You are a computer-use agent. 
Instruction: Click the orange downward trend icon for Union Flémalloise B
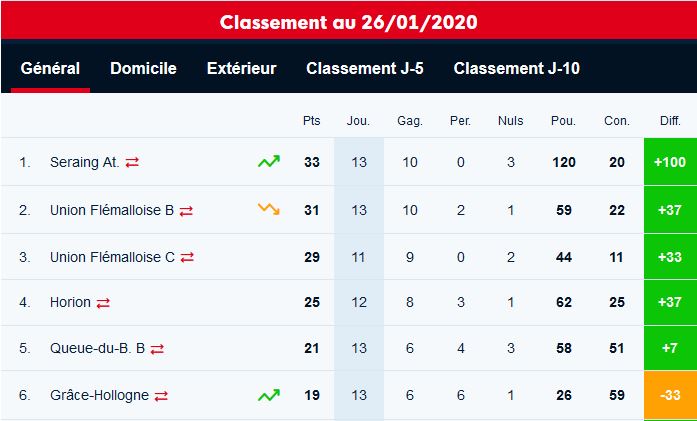tap(269, 208)
